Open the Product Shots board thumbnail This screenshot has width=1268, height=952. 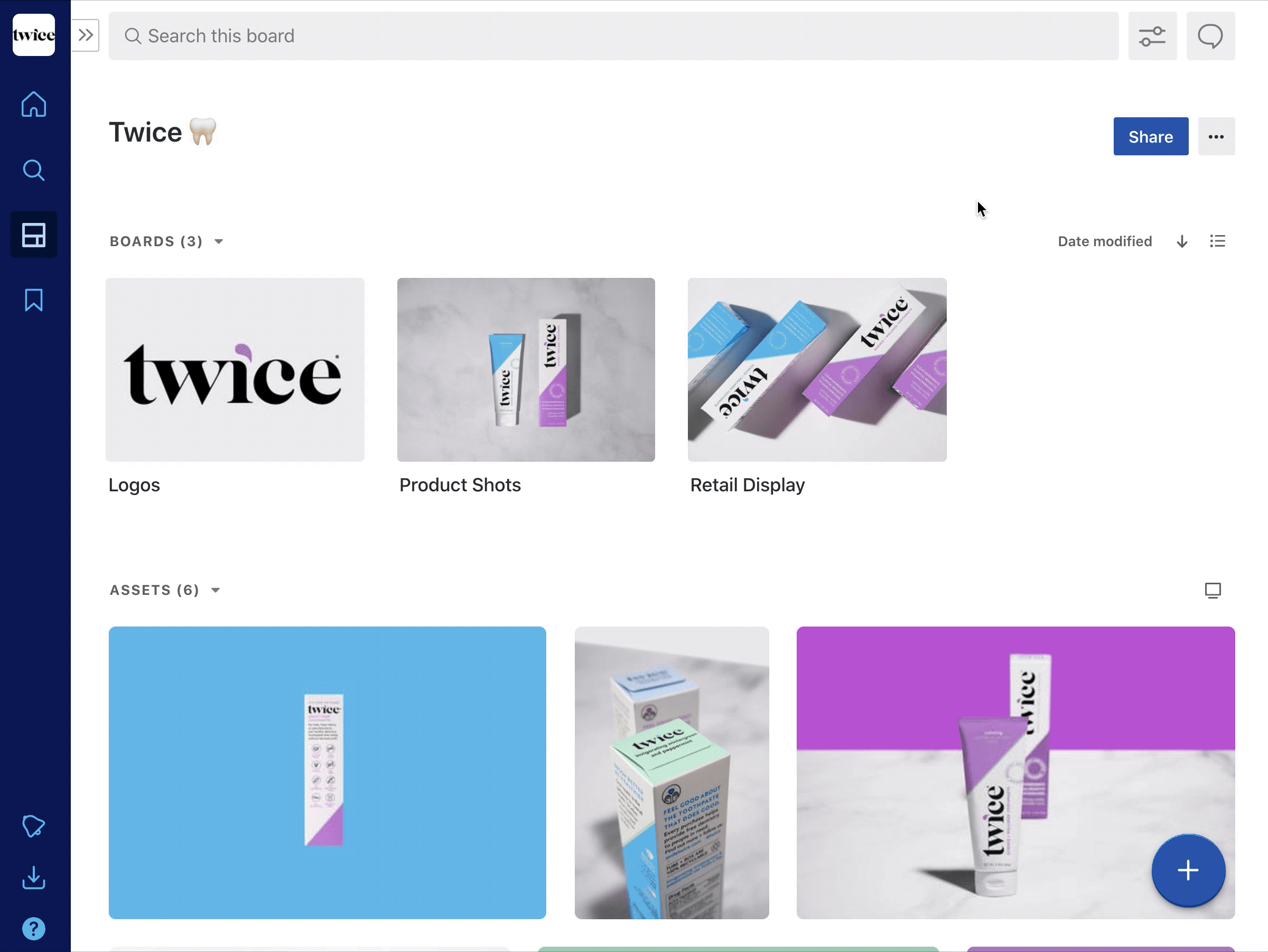tap(526, 370)
